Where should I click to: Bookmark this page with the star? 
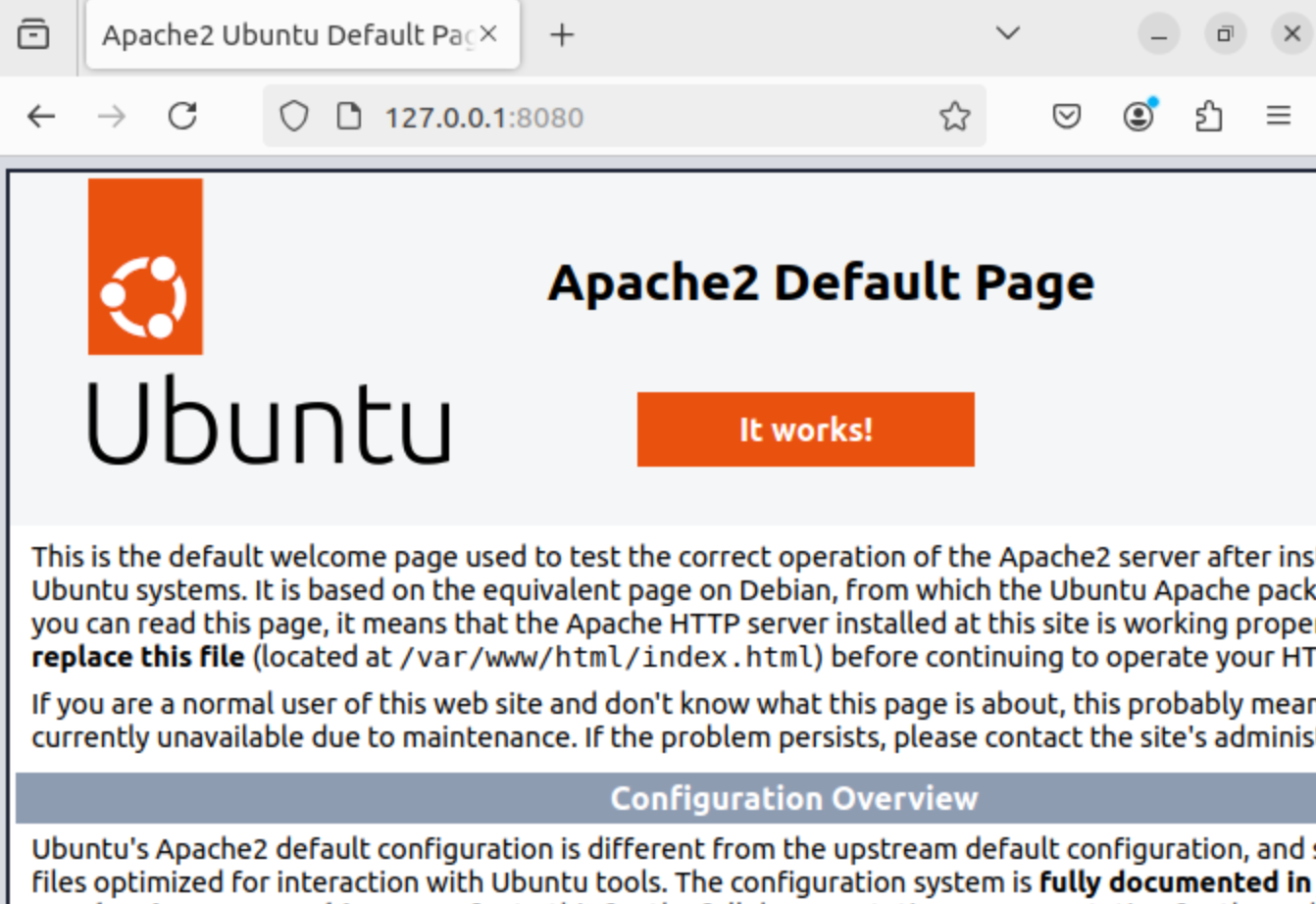click(954, 117)
